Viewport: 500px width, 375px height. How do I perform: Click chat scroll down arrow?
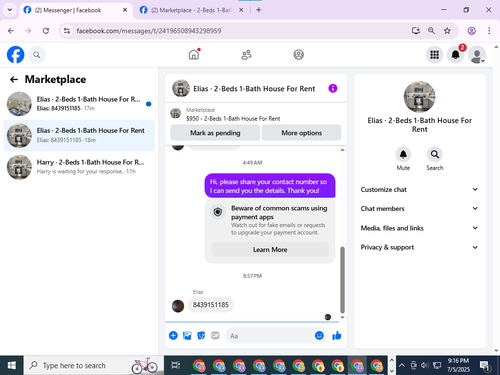click(342, 318)
